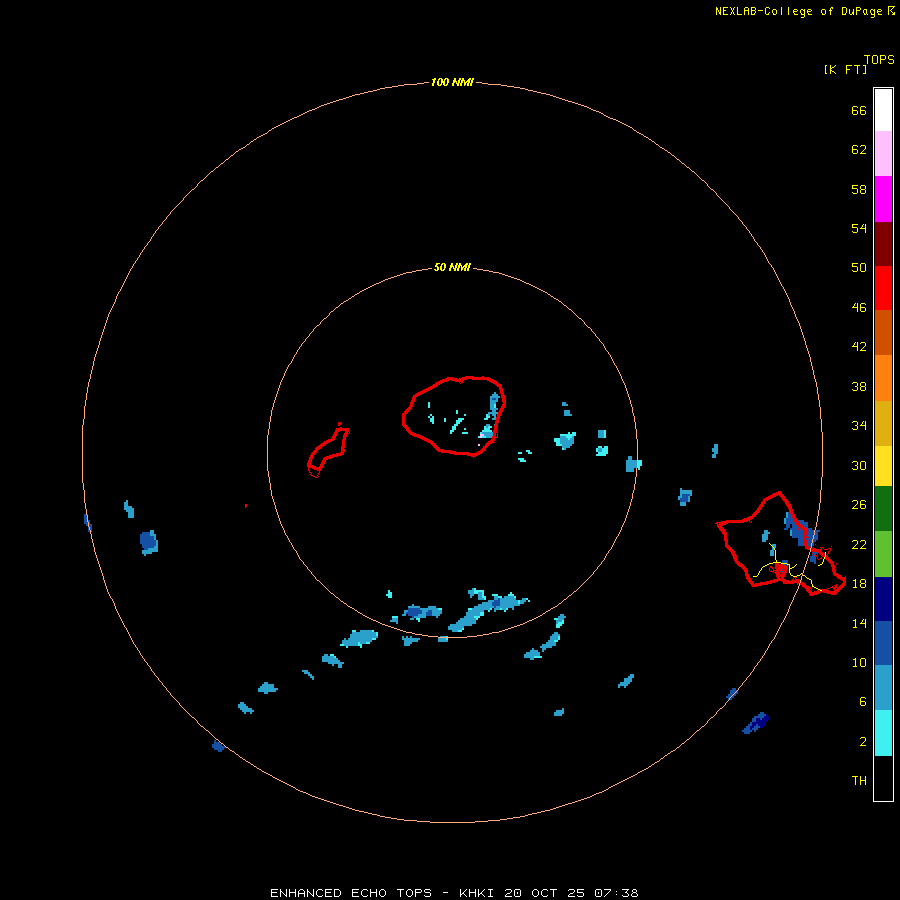Click the medium blue 10 kft swatch
The width and height of the screenshot is (900, 900).
[x=883, y=643]
